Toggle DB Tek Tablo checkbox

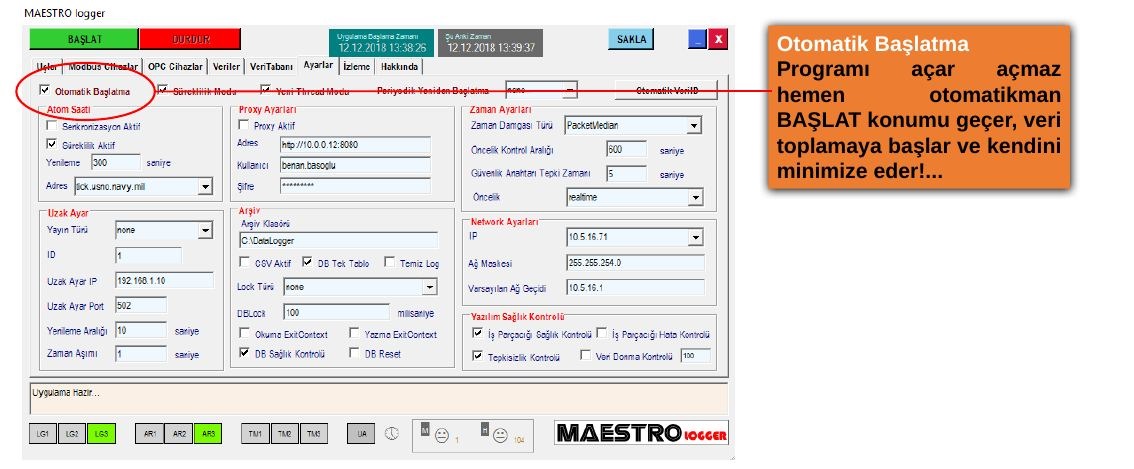click(x=307, y=263)
